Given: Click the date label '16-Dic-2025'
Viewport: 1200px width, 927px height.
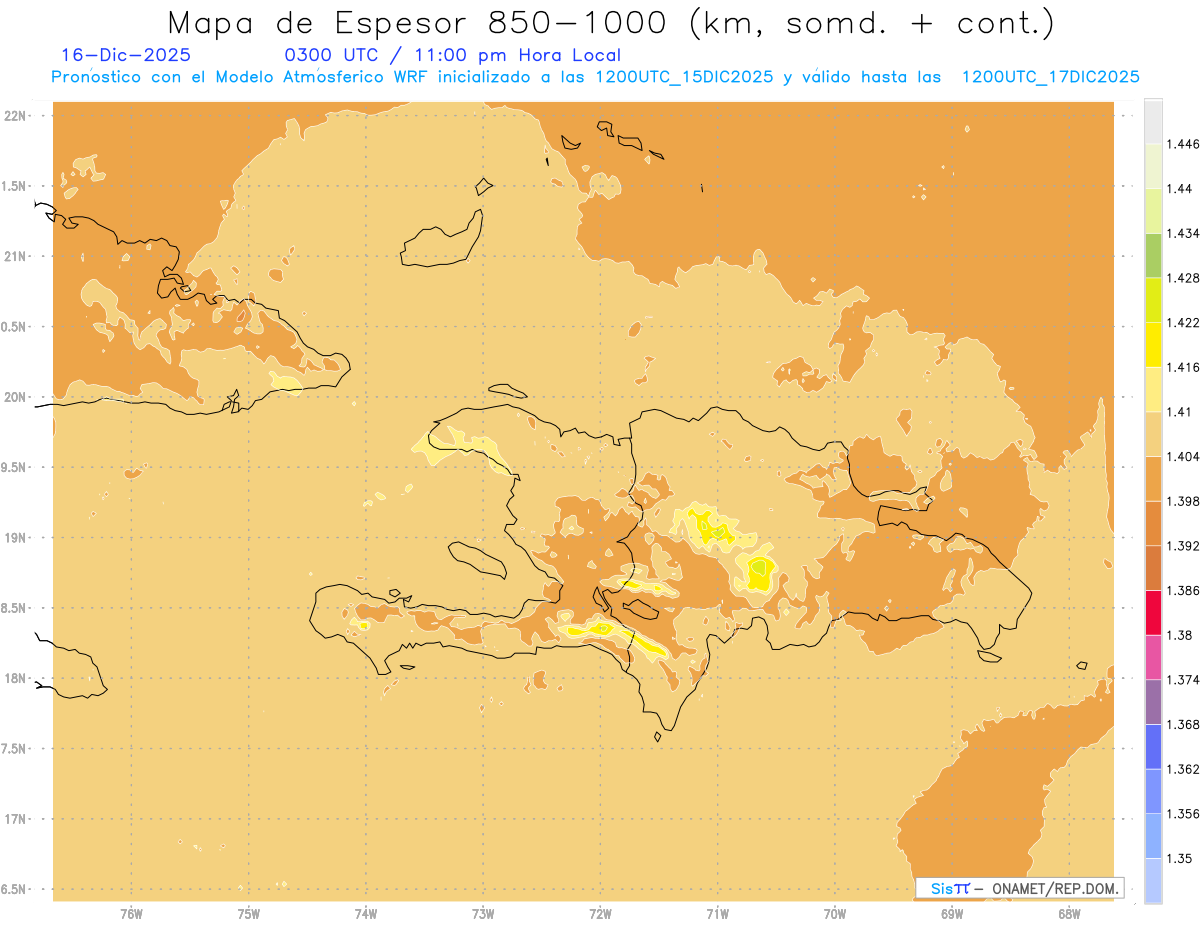Looking at the screenshot, I should click(126, 56).
